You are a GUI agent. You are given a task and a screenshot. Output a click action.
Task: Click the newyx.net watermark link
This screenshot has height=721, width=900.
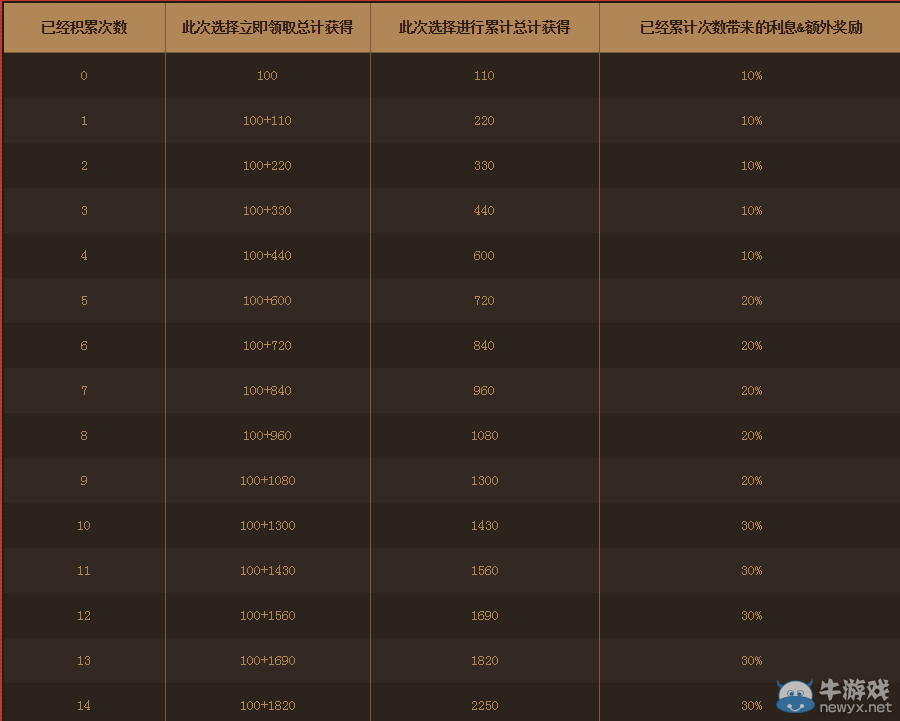[855, 707]
